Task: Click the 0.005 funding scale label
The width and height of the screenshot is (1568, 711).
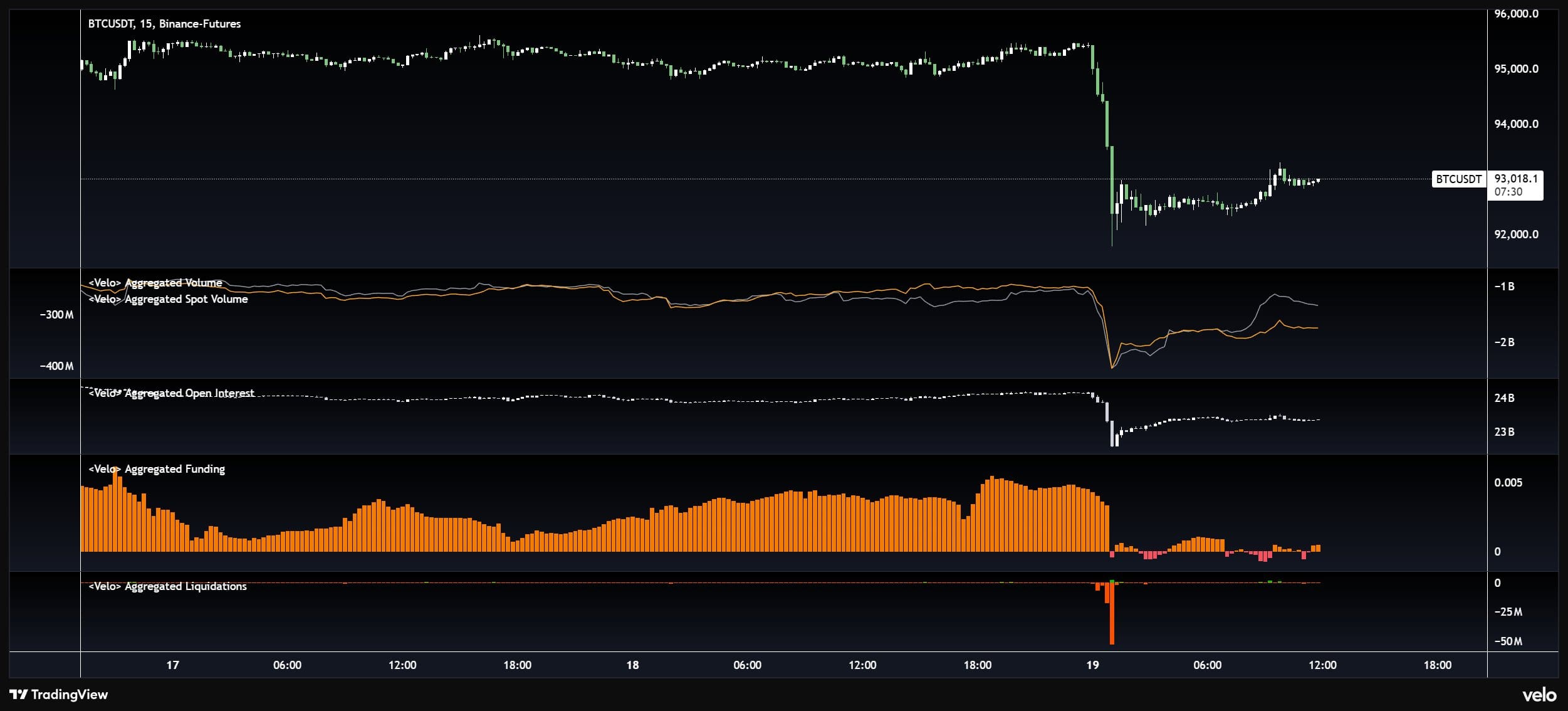Action: coord(1508,483)
